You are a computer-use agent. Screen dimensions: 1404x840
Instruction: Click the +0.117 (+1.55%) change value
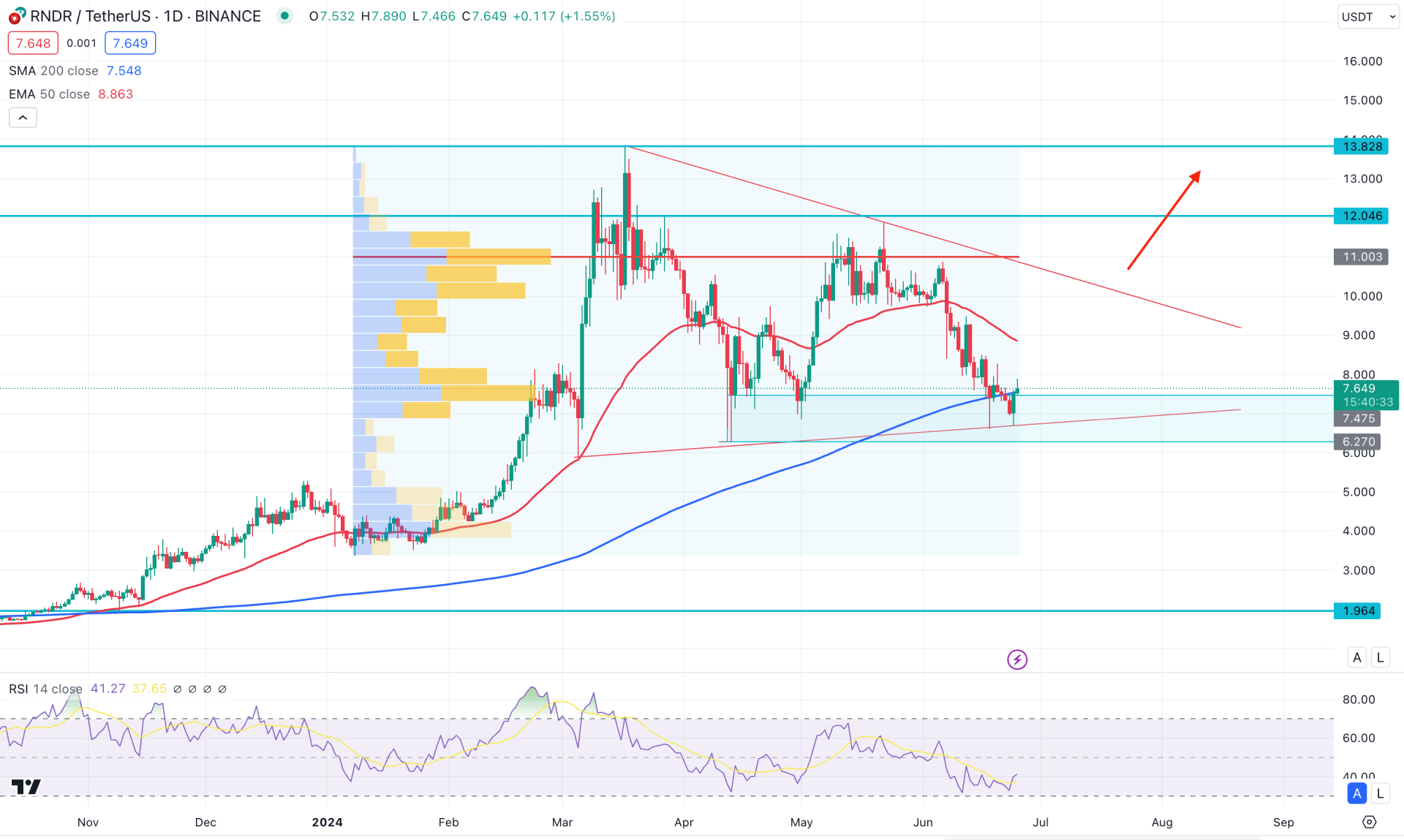pos(564,16)
